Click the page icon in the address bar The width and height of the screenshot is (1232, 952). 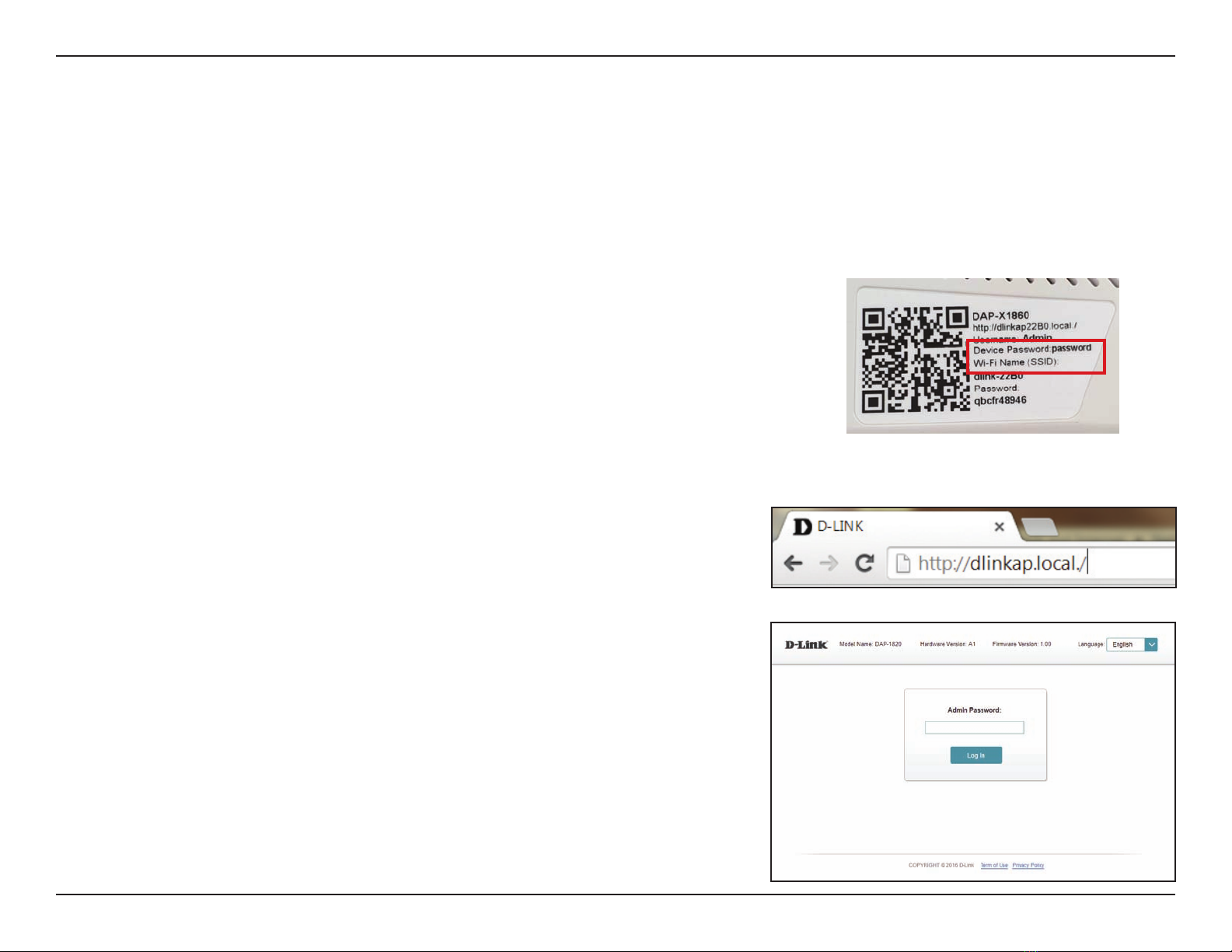tap(902, 563)
